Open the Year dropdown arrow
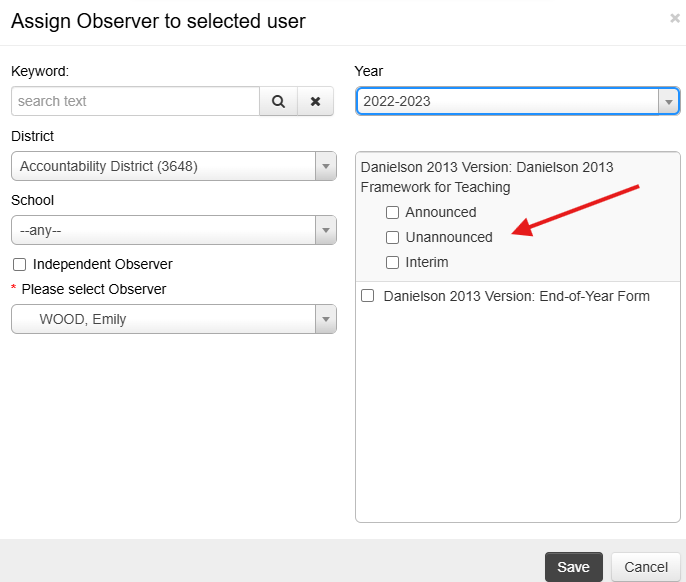The width and height of the screenshot is (686, 582). [x=668, y=102]
